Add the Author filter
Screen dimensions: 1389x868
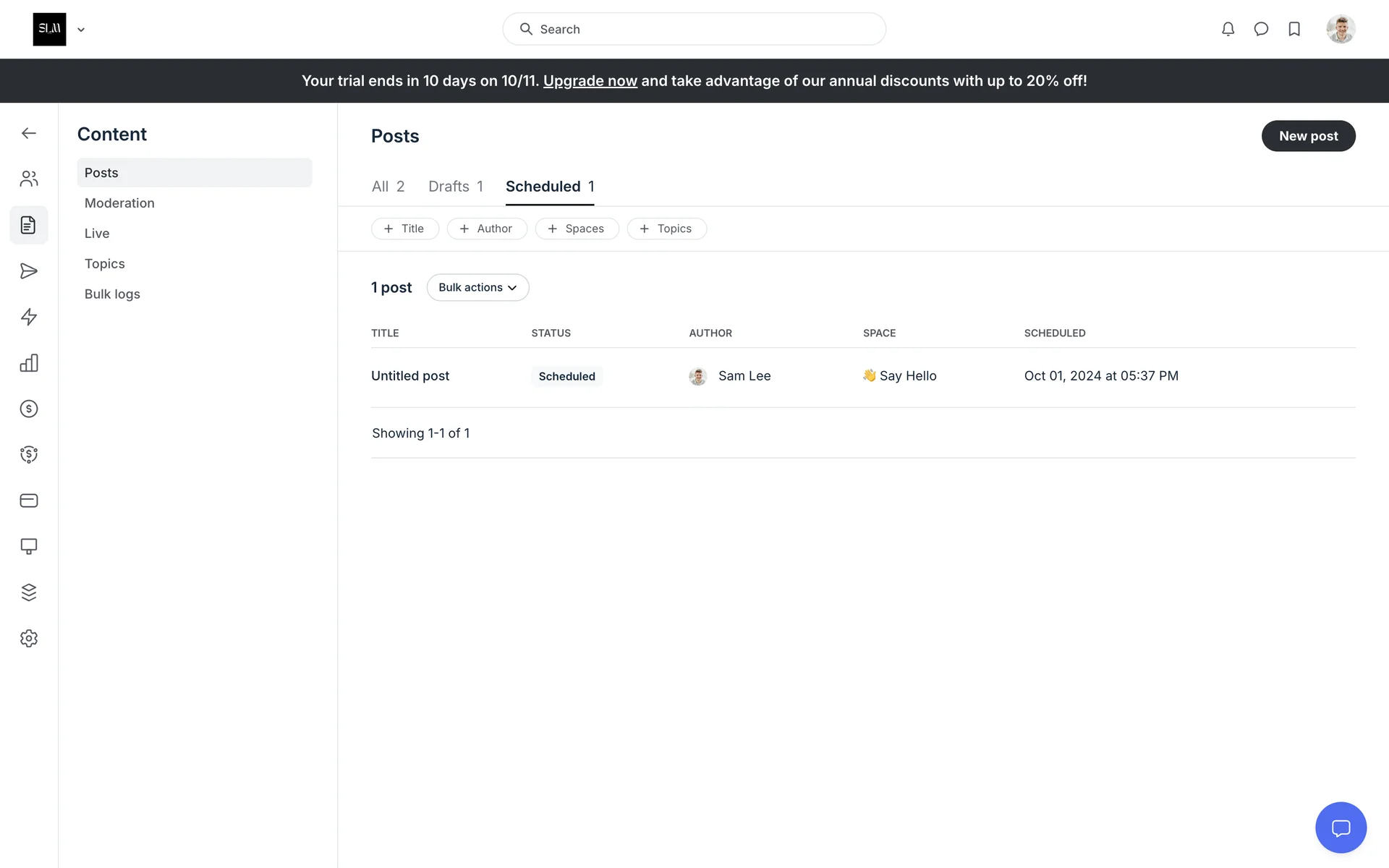(486, 229)
